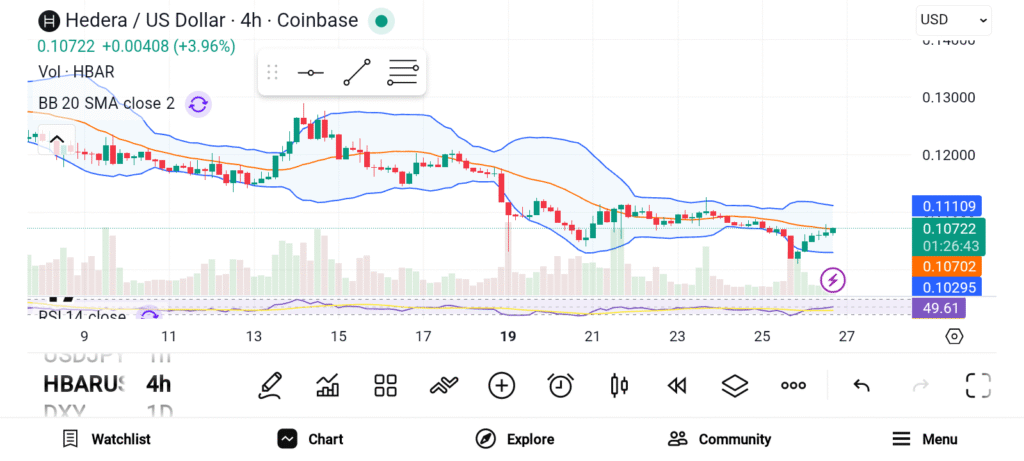Create an alert with the alarm clock icon

point(560,385)
